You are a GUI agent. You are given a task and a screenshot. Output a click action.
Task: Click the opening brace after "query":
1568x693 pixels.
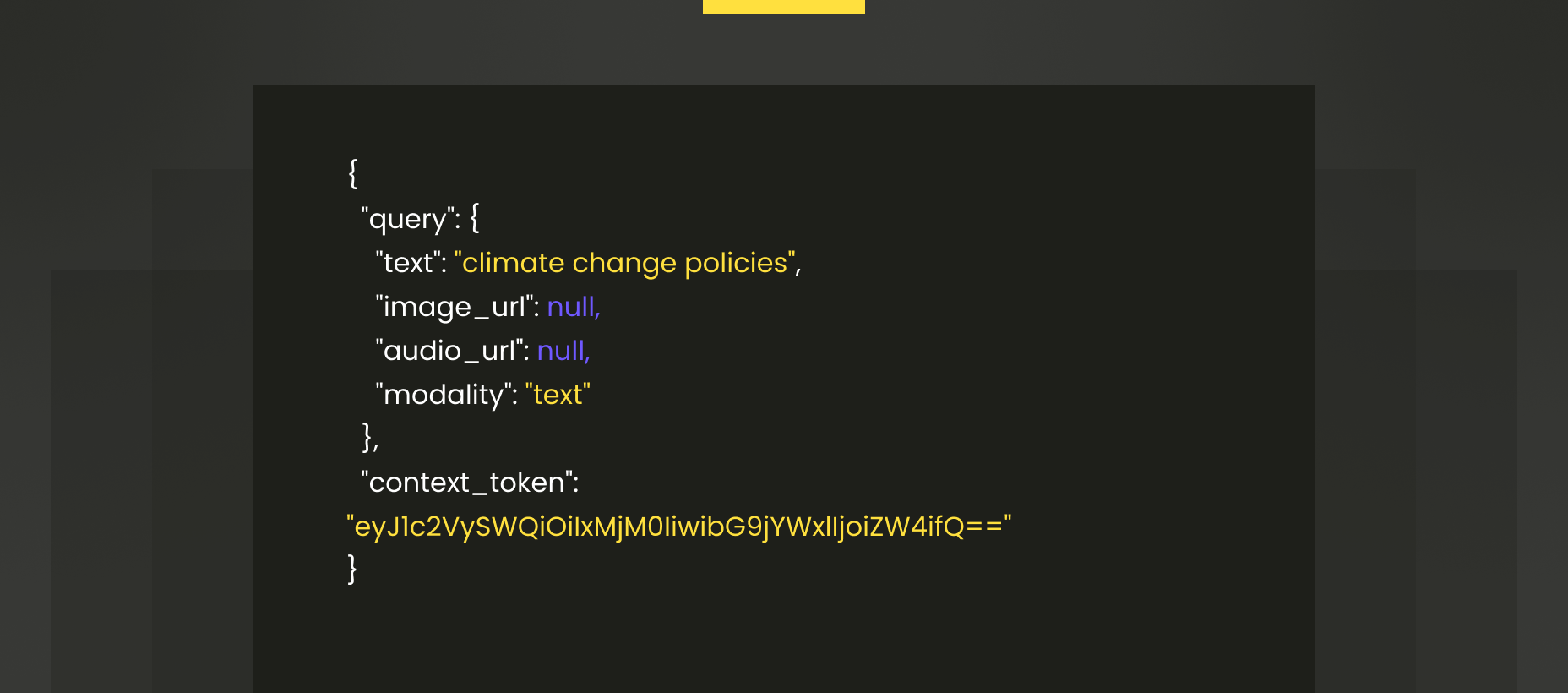[x=475, y=217]
